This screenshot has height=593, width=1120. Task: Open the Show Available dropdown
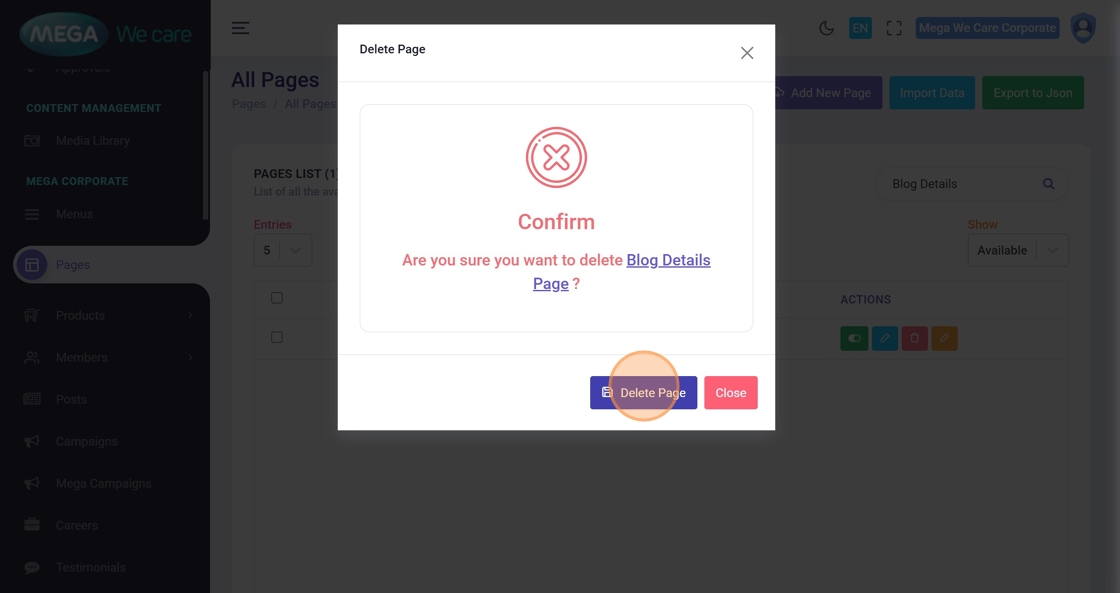click(1017, 250)
